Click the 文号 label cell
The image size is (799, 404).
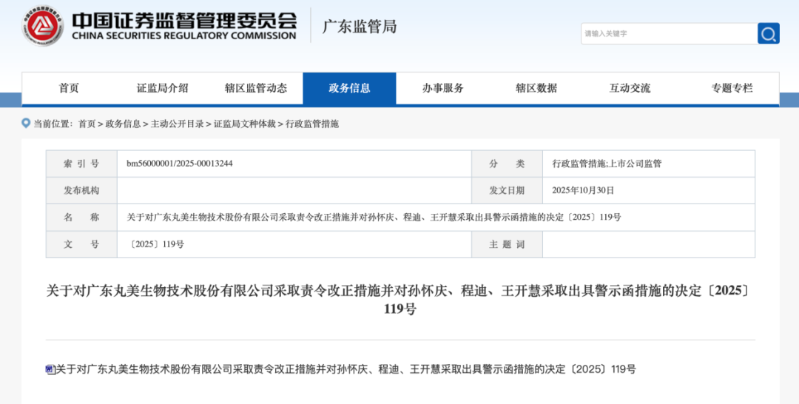[x=82, y=245]
